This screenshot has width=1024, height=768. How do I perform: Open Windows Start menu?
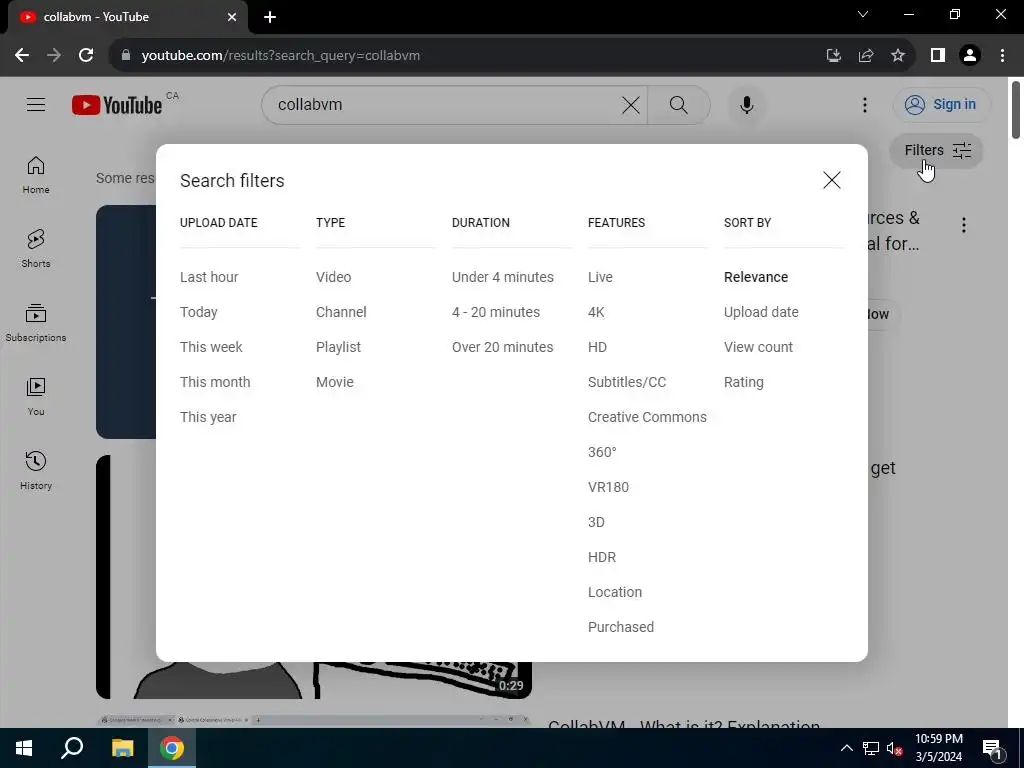24,748
